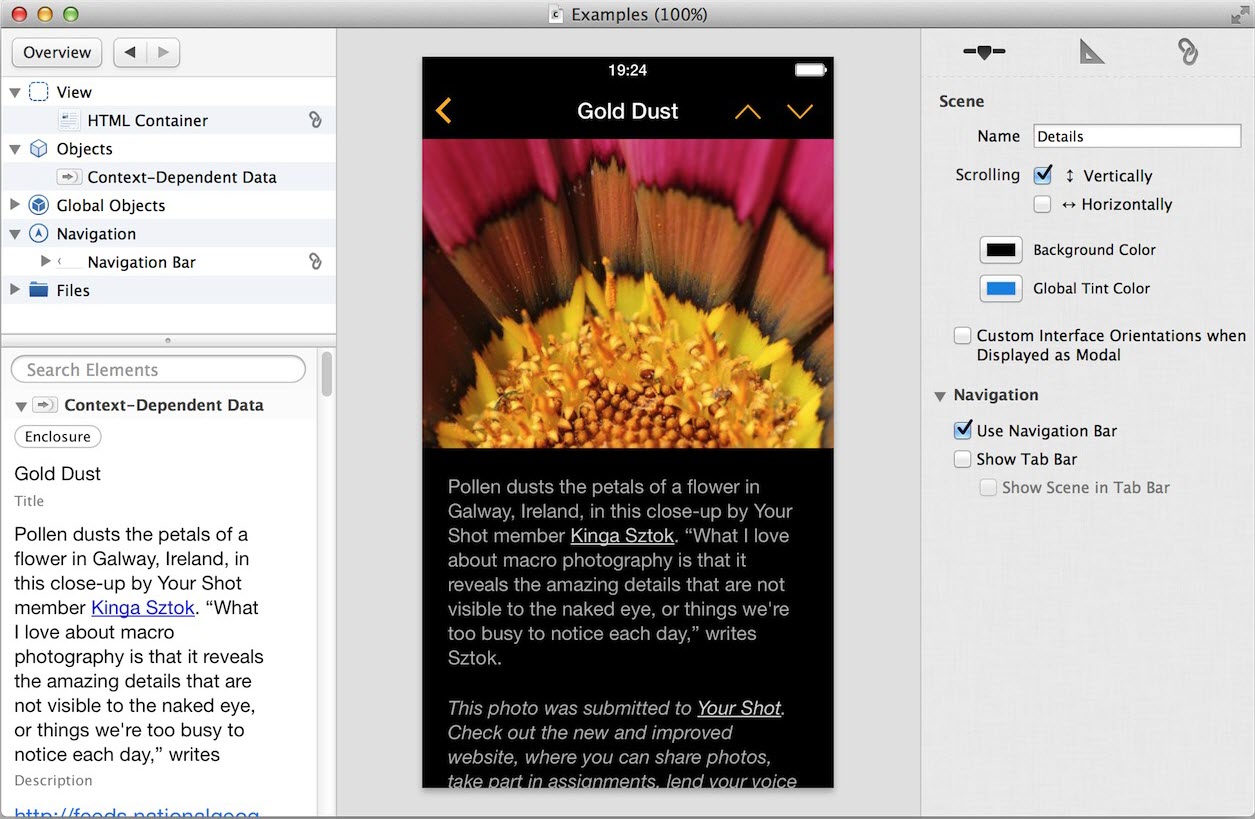
Task: Enable Show Tab Bar checkbox
Action: [962, 459]
